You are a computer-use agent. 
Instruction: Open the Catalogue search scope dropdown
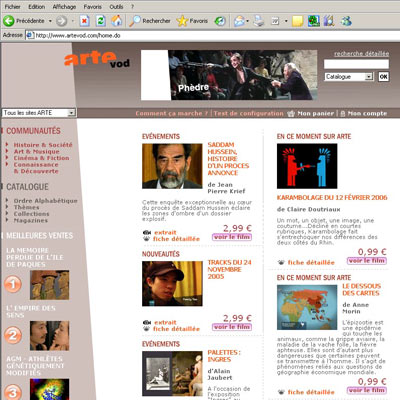click(349, 77)
